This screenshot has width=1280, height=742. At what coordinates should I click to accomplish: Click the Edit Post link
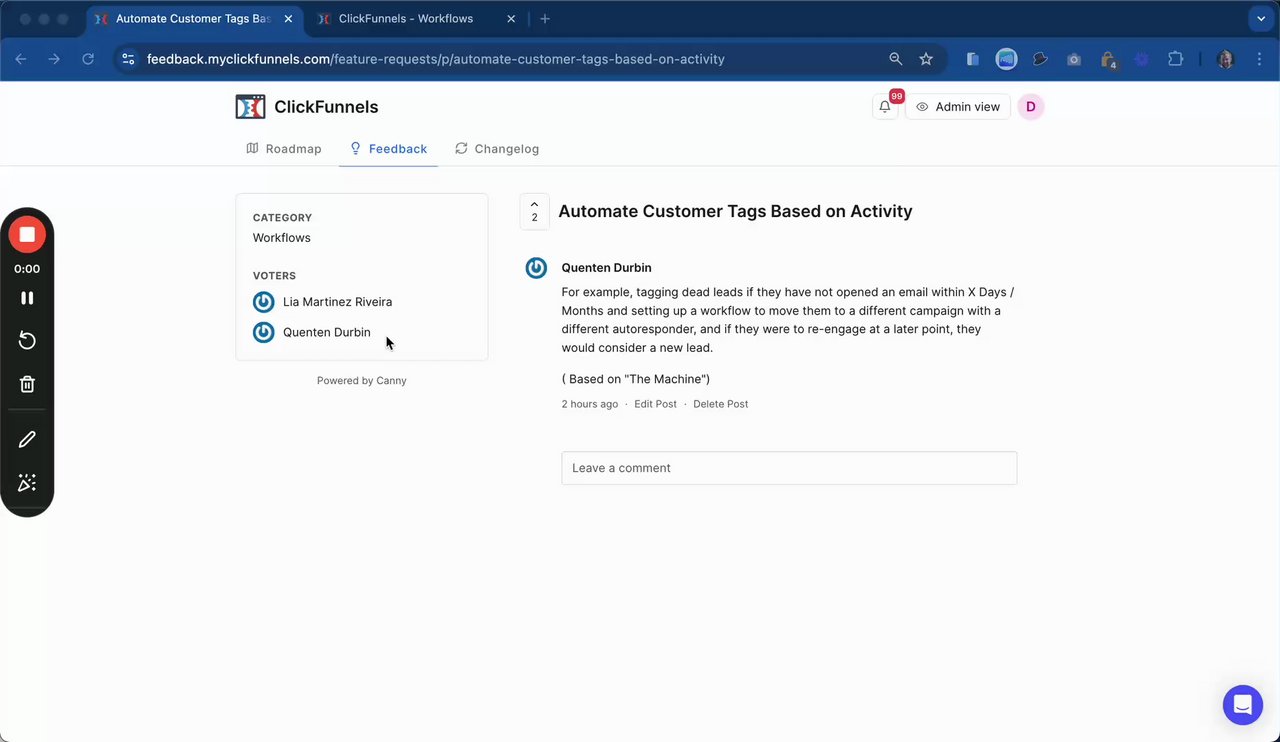click(x=655, y=404)
